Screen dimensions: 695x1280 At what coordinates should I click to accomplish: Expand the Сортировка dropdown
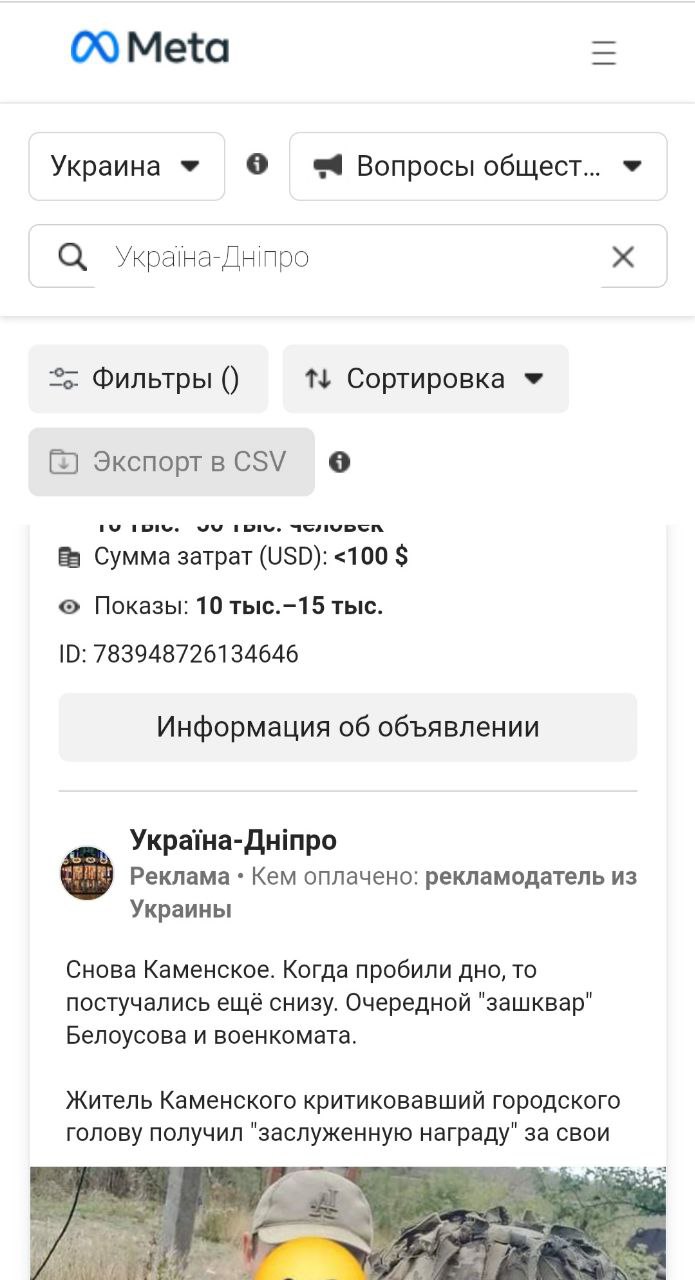426,379
